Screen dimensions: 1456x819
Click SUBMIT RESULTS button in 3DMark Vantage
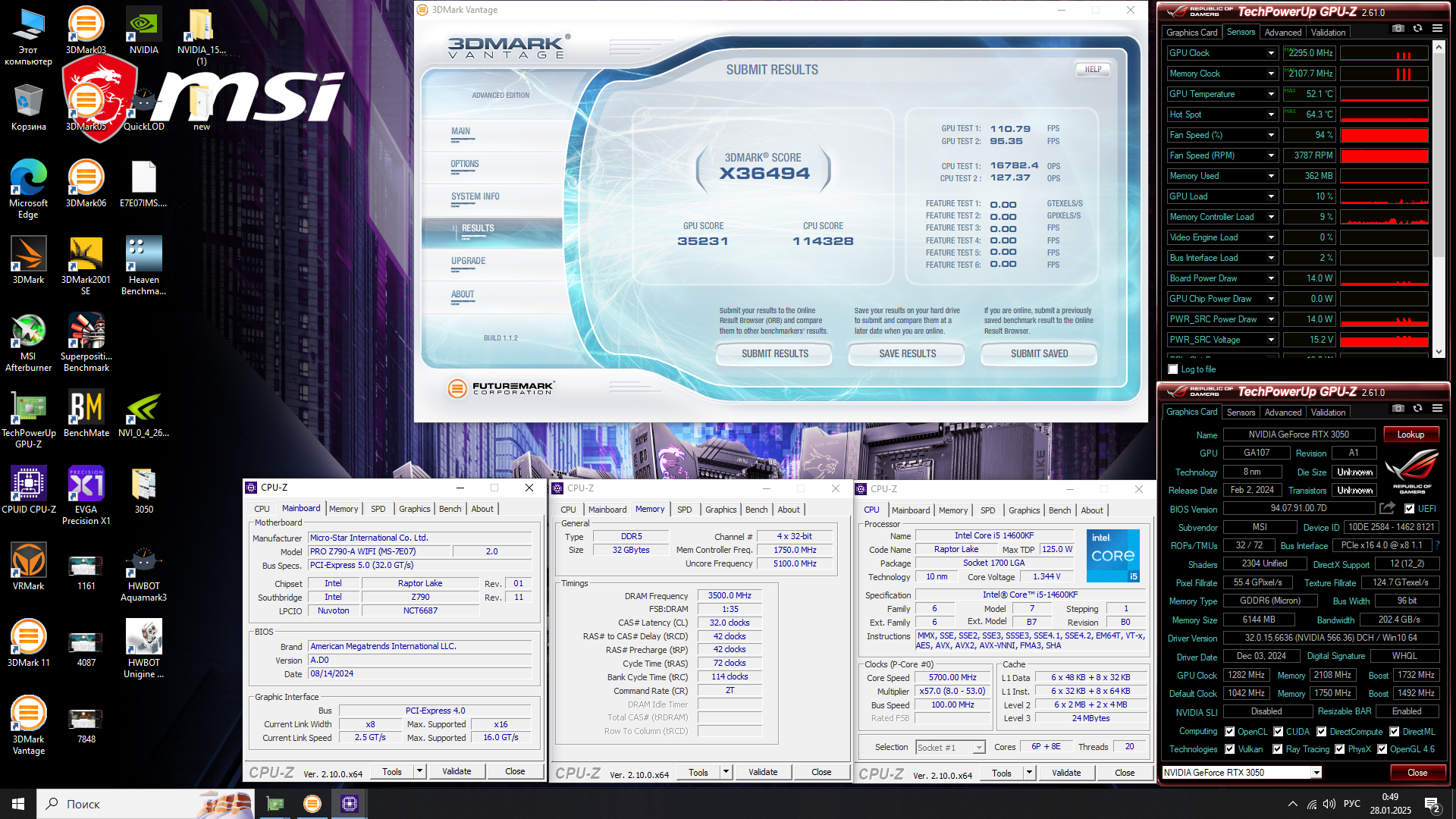(774, 354)
